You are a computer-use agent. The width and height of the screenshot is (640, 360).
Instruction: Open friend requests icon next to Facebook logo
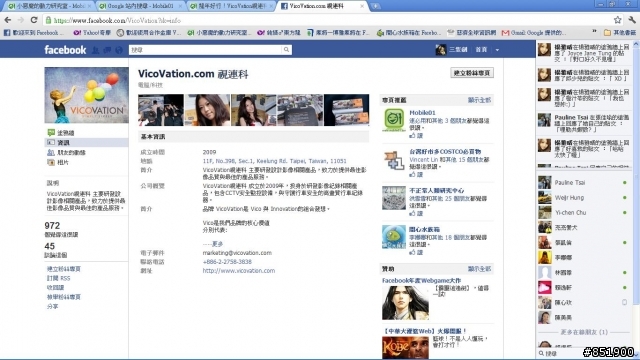point(96,50)
